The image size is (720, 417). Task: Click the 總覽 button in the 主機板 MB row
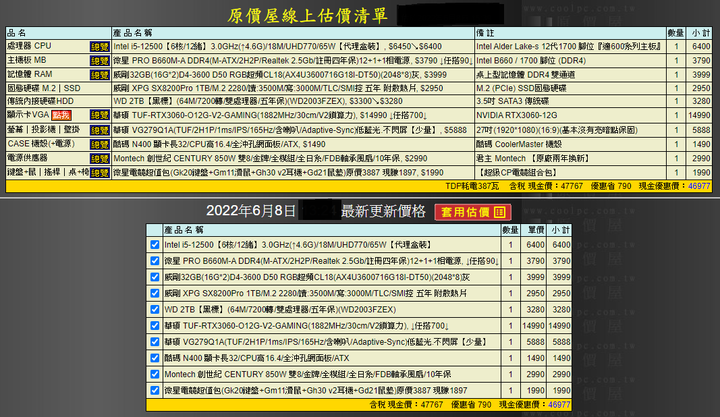coord(99,61)
